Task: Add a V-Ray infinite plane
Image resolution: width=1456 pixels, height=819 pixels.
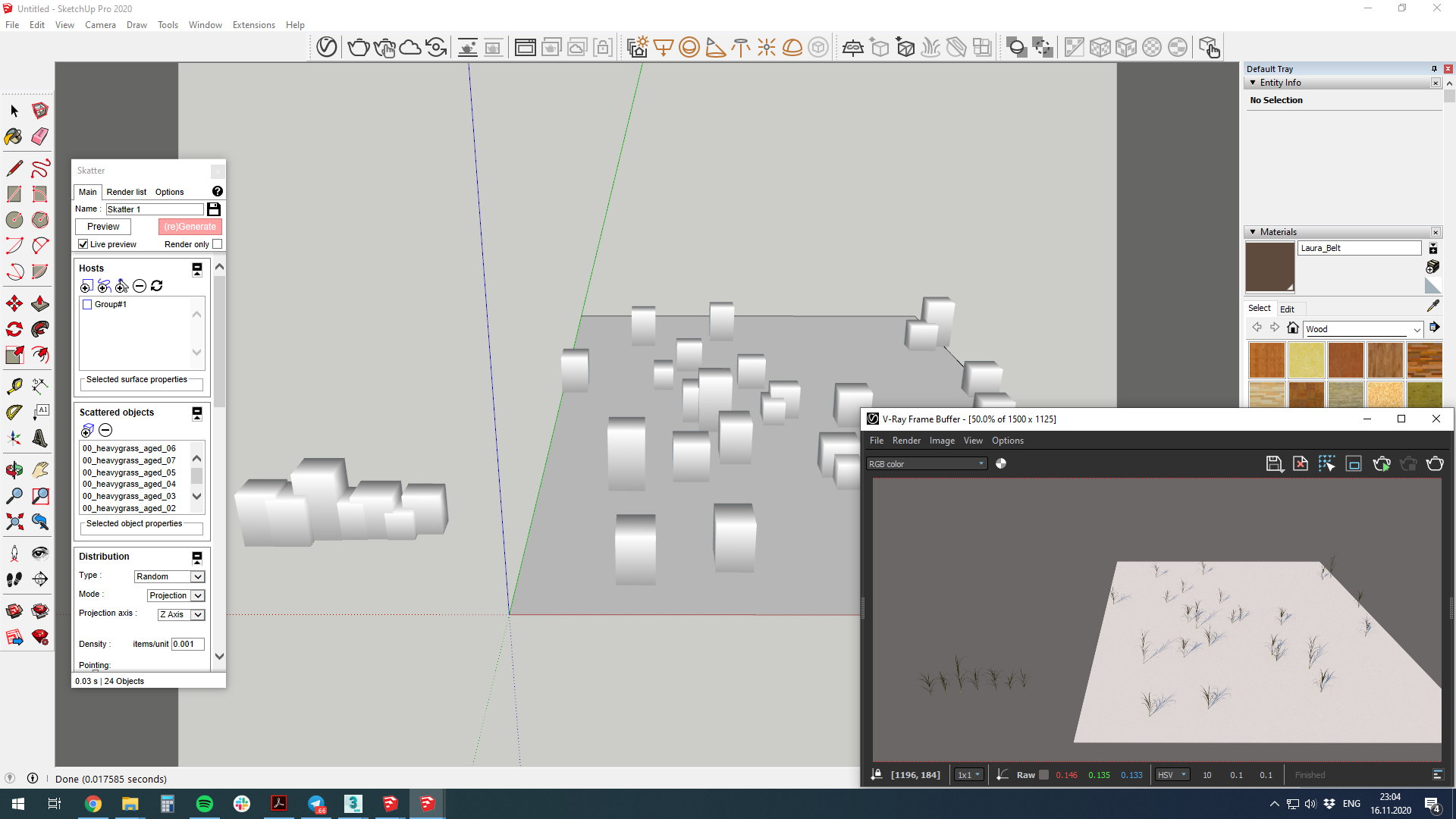Action: (853, 47)
